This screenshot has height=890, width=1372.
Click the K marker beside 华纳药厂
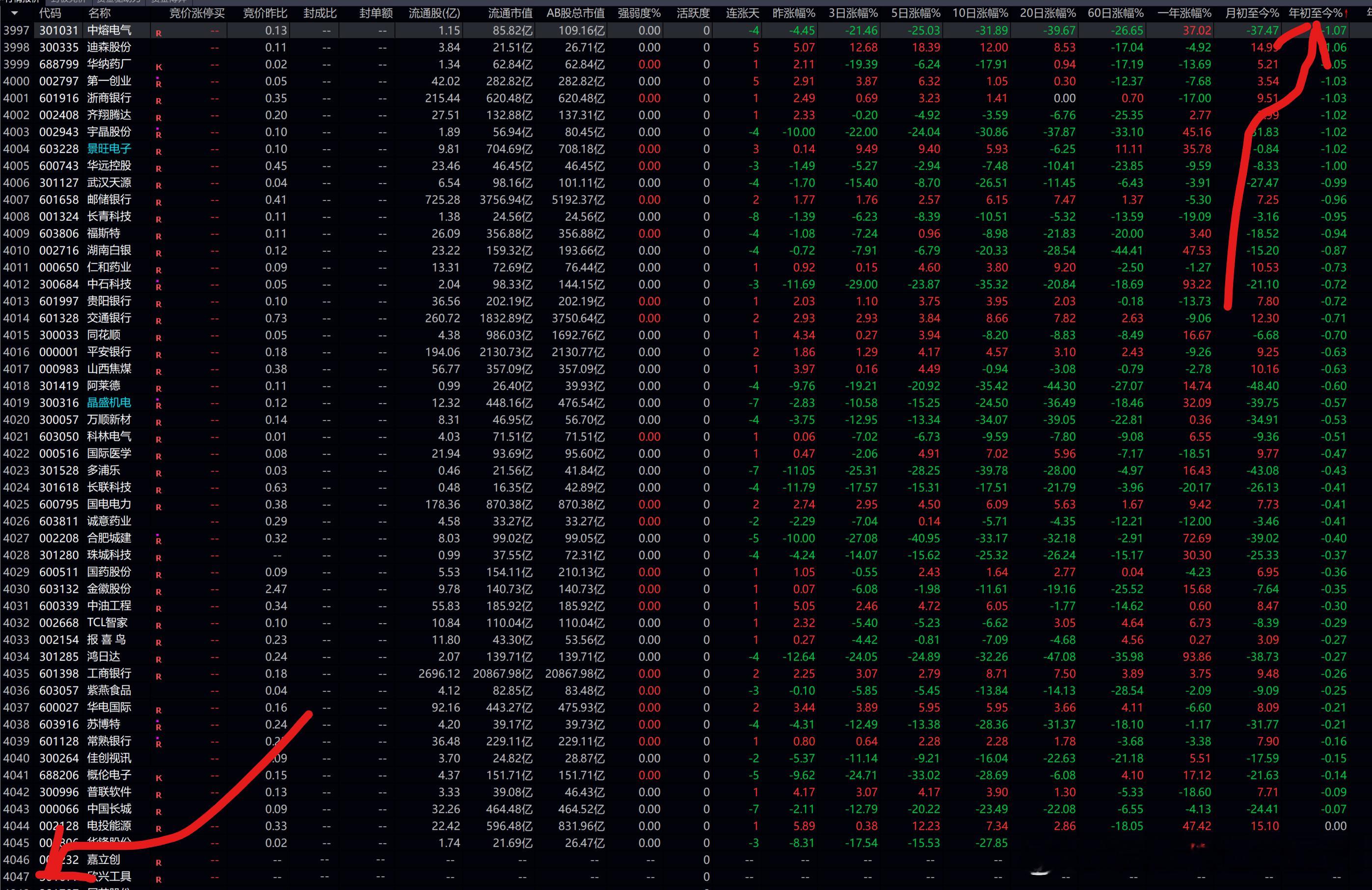159,67
